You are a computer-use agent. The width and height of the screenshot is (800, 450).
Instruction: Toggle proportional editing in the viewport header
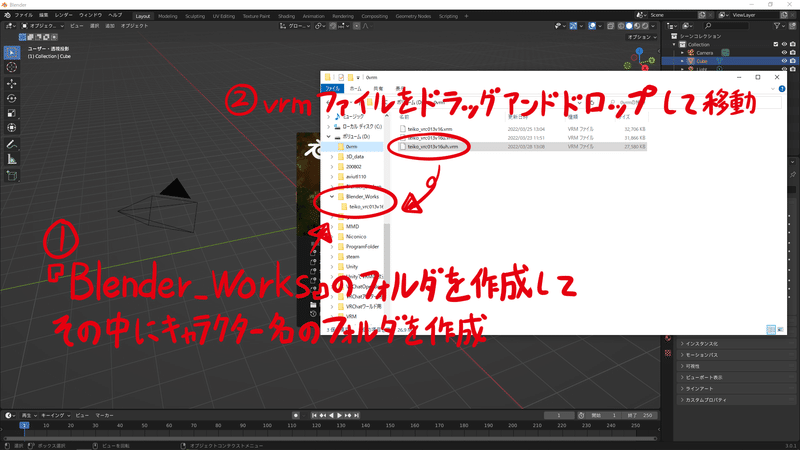tap(357, 26)
